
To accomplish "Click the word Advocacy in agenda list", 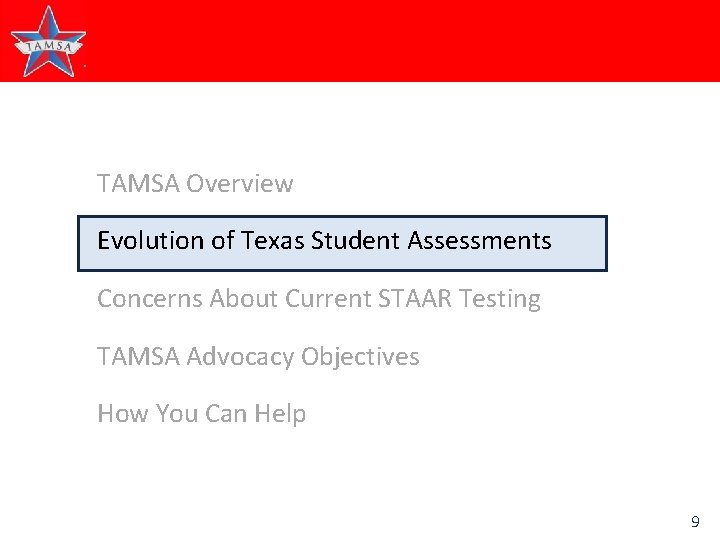I will pos(240,357).
